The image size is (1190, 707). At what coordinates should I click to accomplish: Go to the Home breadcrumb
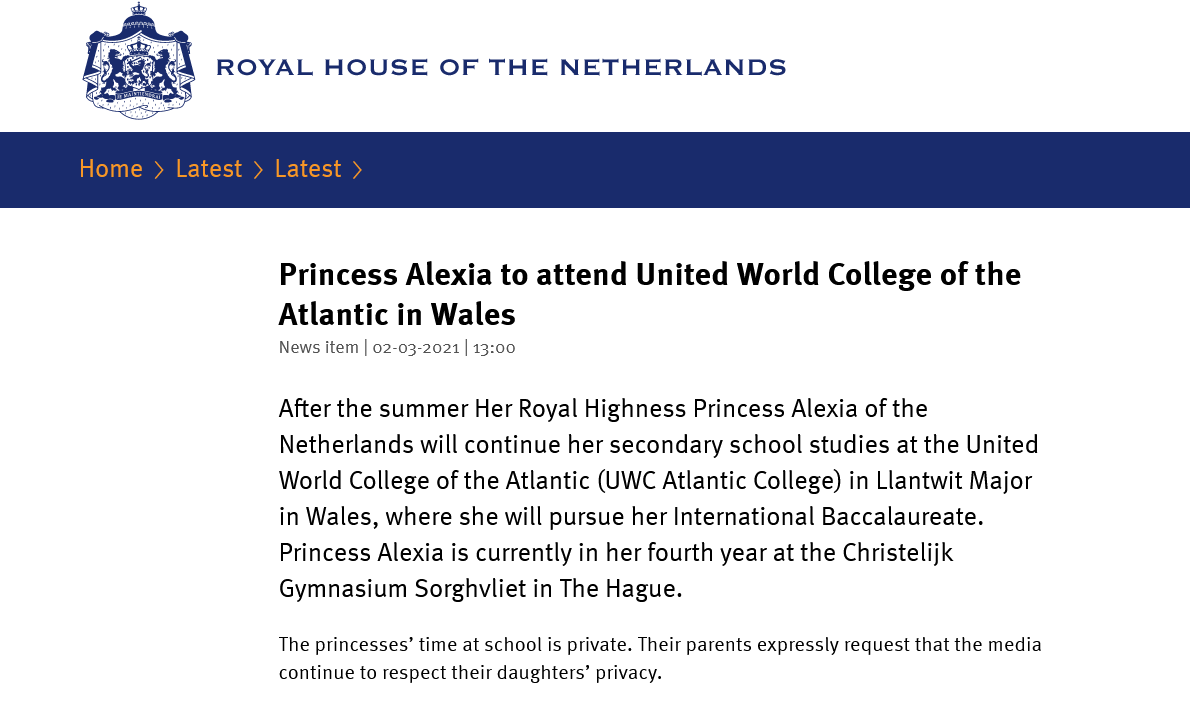point(111,169)
